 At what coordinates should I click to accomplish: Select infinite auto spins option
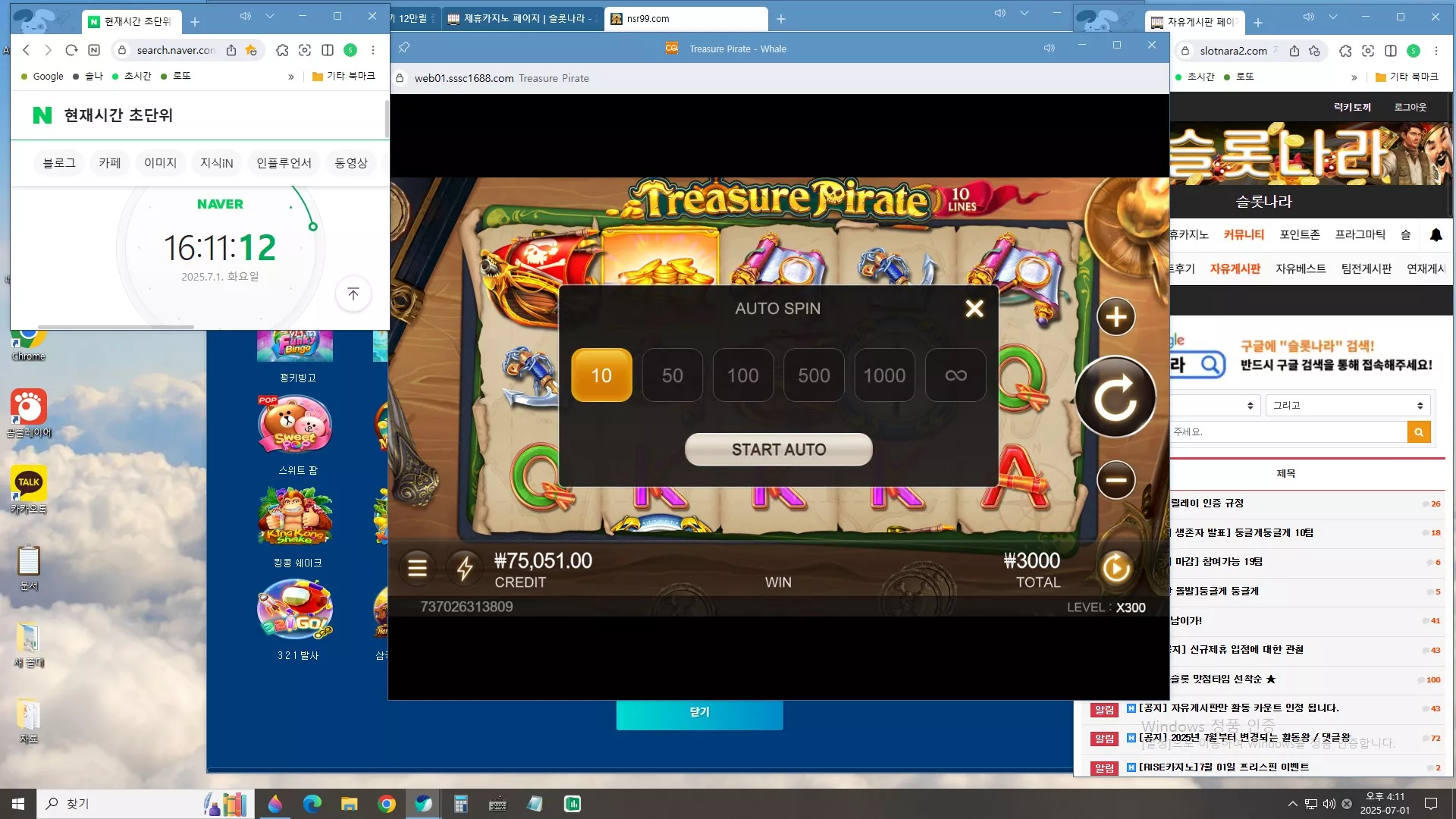(x=955, y=375)
